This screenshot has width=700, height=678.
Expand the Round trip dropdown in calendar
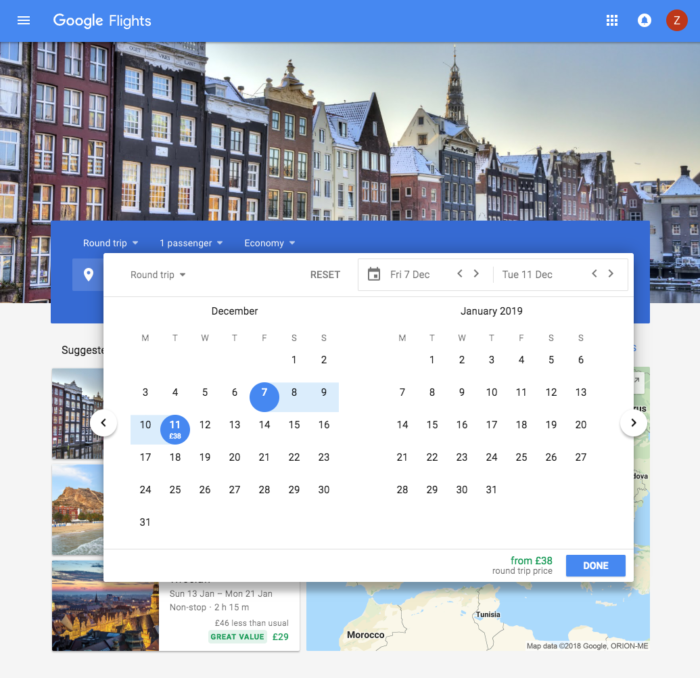158,275
